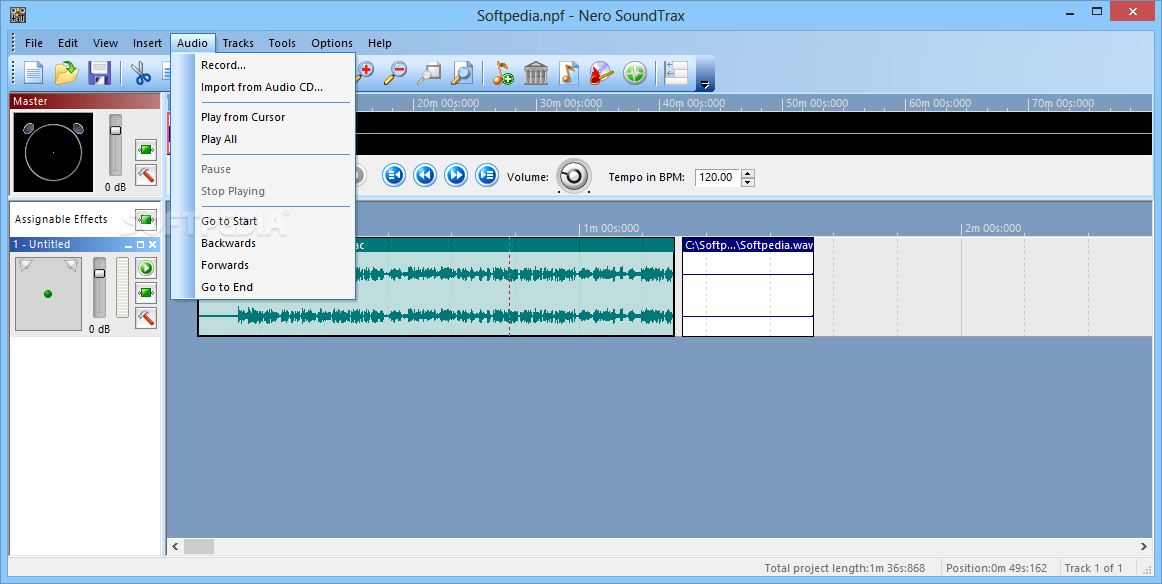
Task: Click the Volume knob in transport bar
Action: point(574,176)
